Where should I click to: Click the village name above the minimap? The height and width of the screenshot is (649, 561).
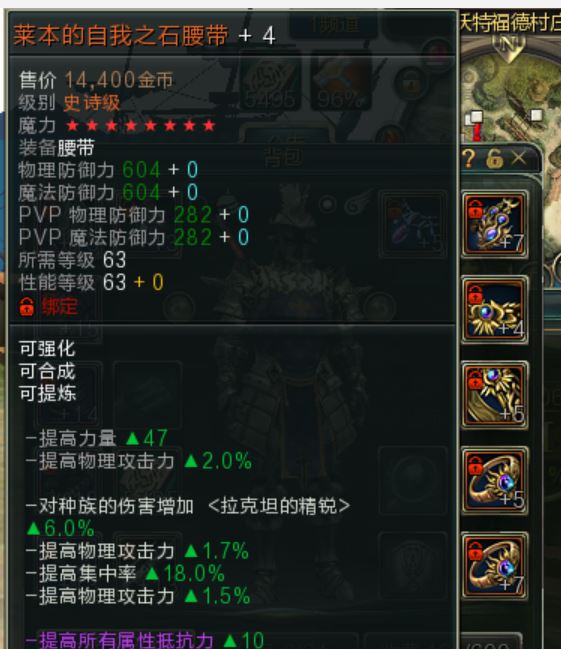tap(510, 22)
